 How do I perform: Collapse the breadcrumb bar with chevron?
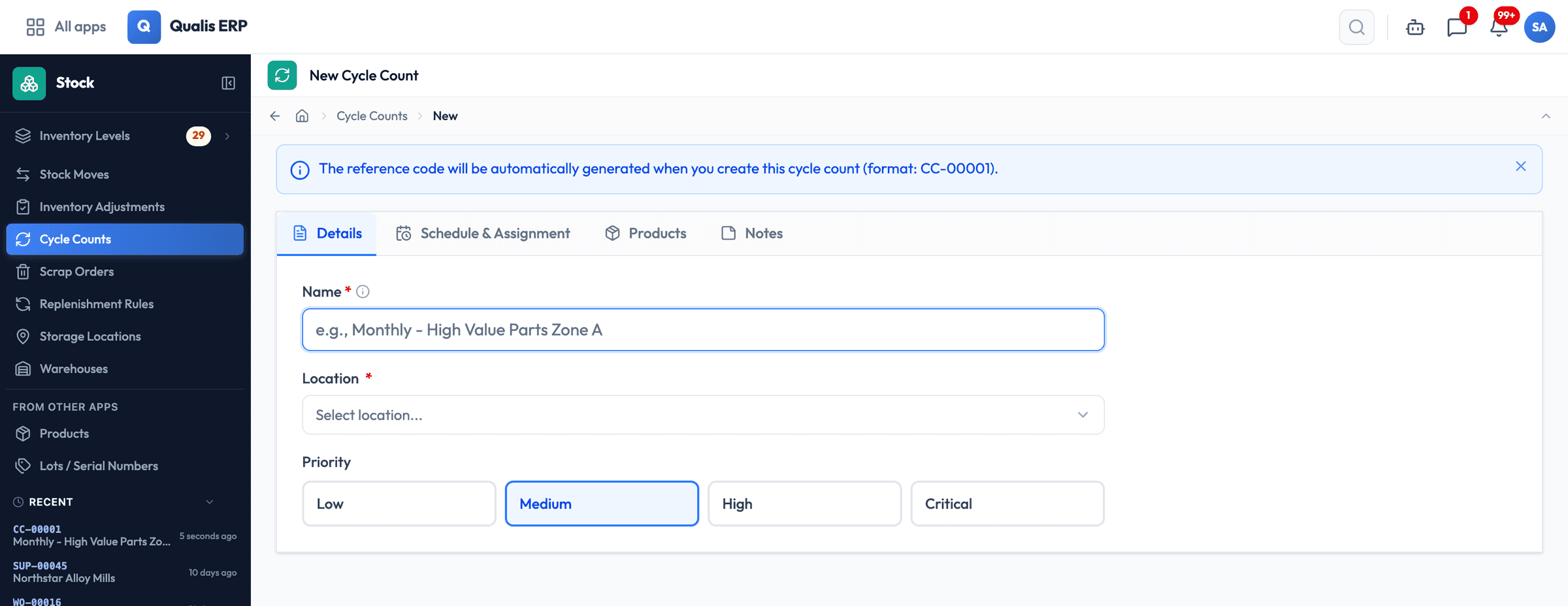1546,116
